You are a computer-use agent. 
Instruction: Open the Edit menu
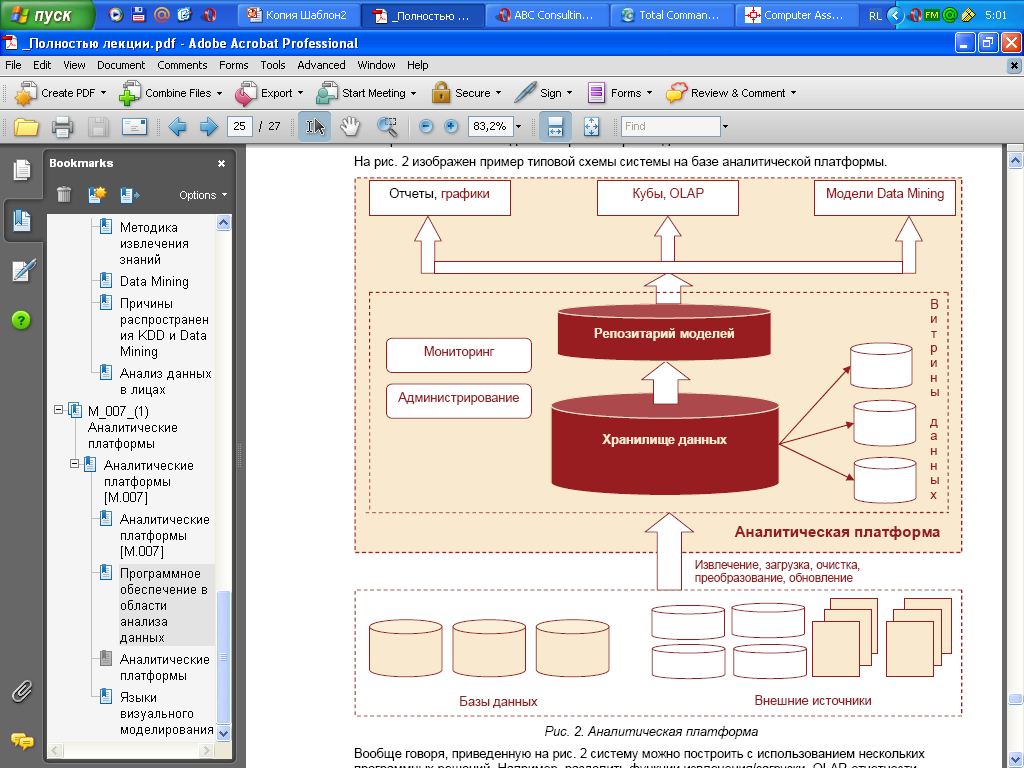[42, 65]
